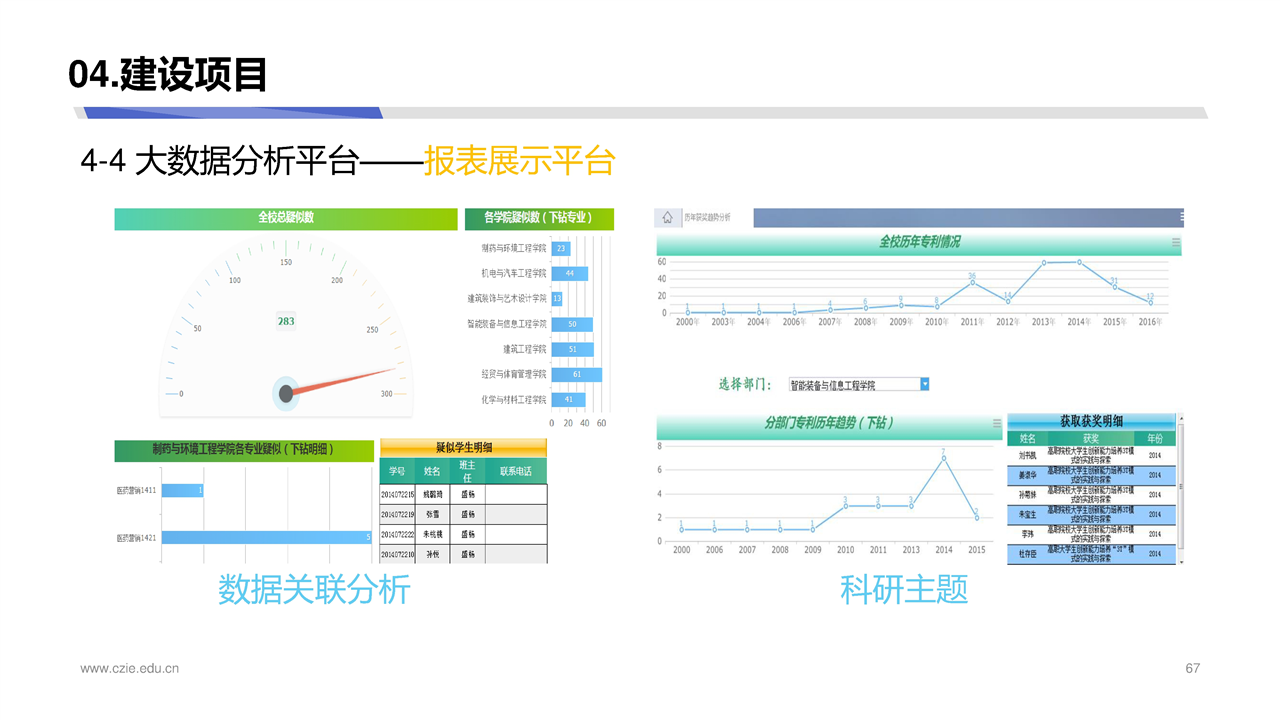This screenshot has width=1280, height=720.
Task: Click top-right menu icon of dashboard bar
Action: [x=1182, y=217]
